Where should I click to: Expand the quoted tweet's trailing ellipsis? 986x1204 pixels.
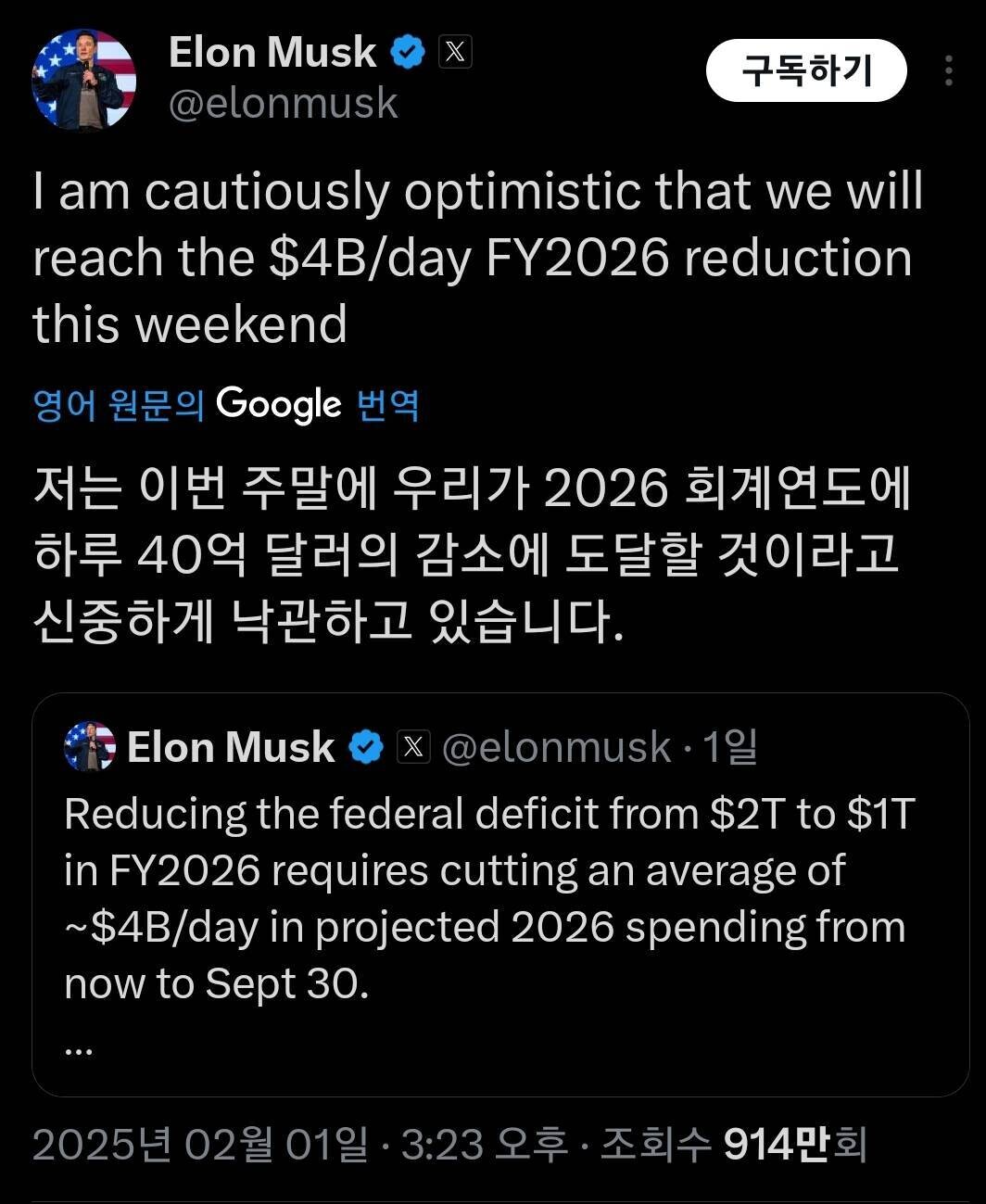coord(79,1049)
